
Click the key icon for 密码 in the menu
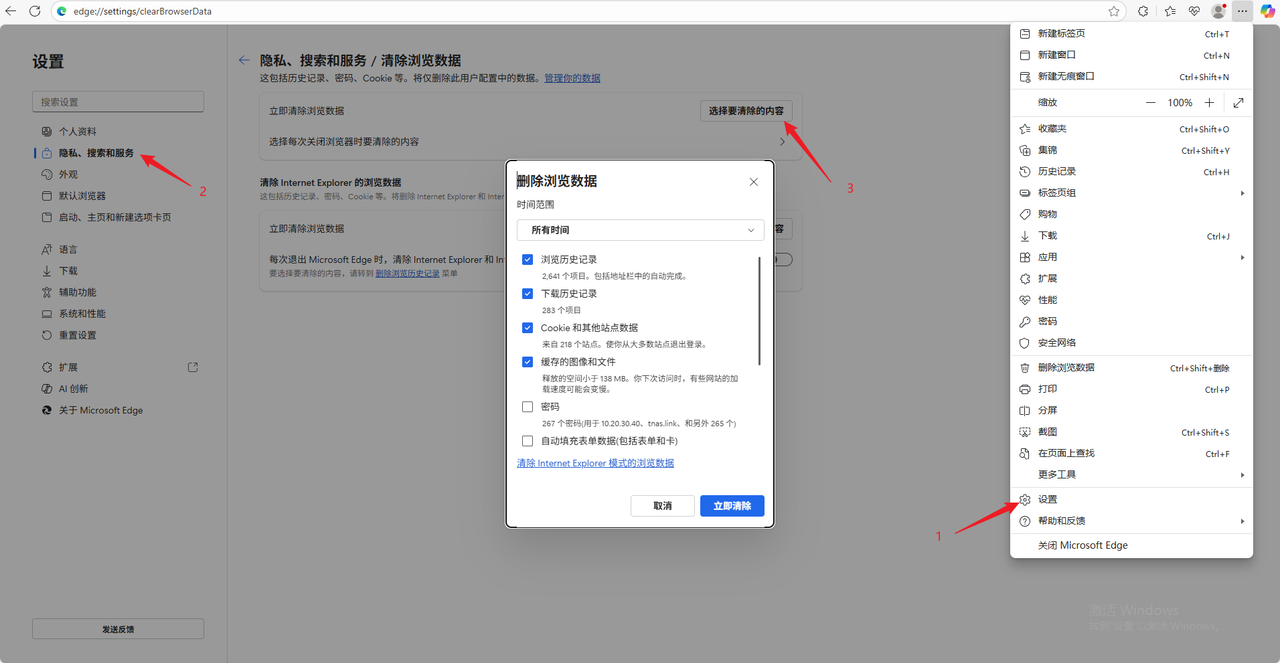click(1024, 321)
